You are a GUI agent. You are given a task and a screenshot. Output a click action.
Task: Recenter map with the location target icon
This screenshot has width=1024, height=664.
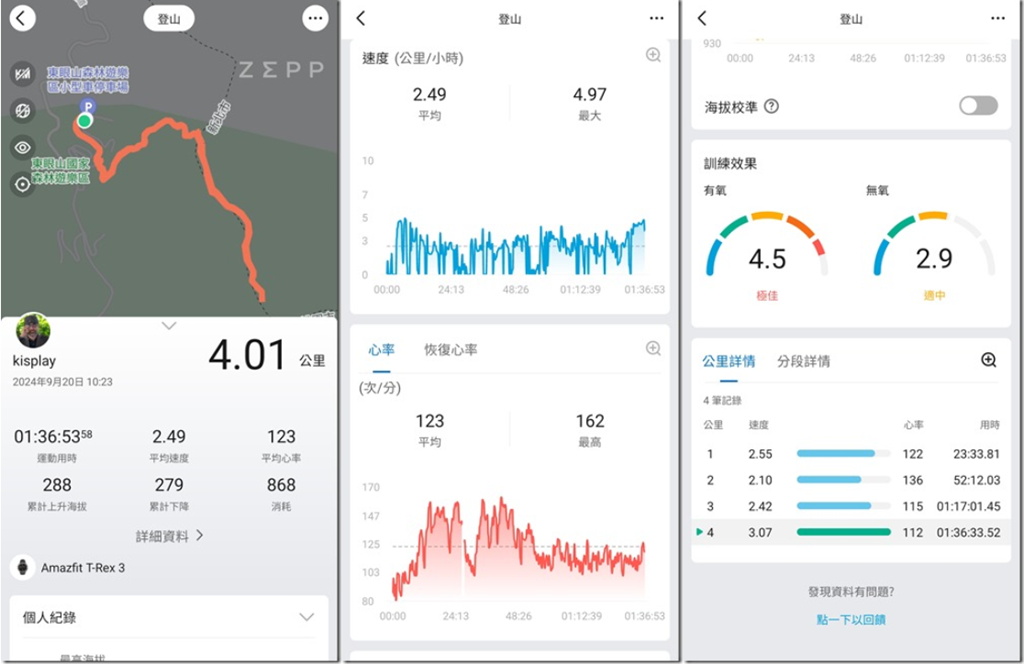click(x=23, y=185)
